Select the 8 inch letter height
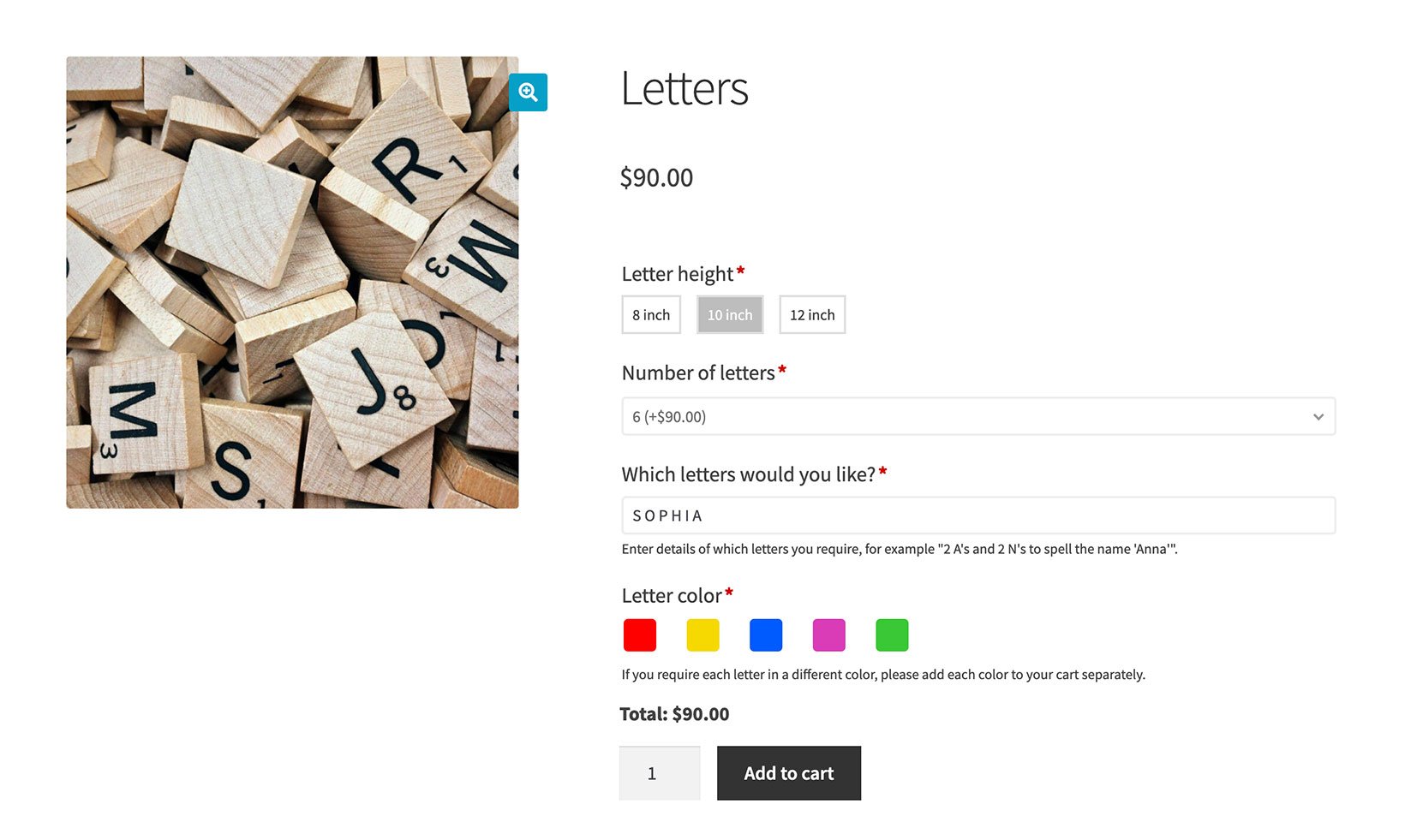The width and height of the screenshot is (1405, 840). (650, 314)
